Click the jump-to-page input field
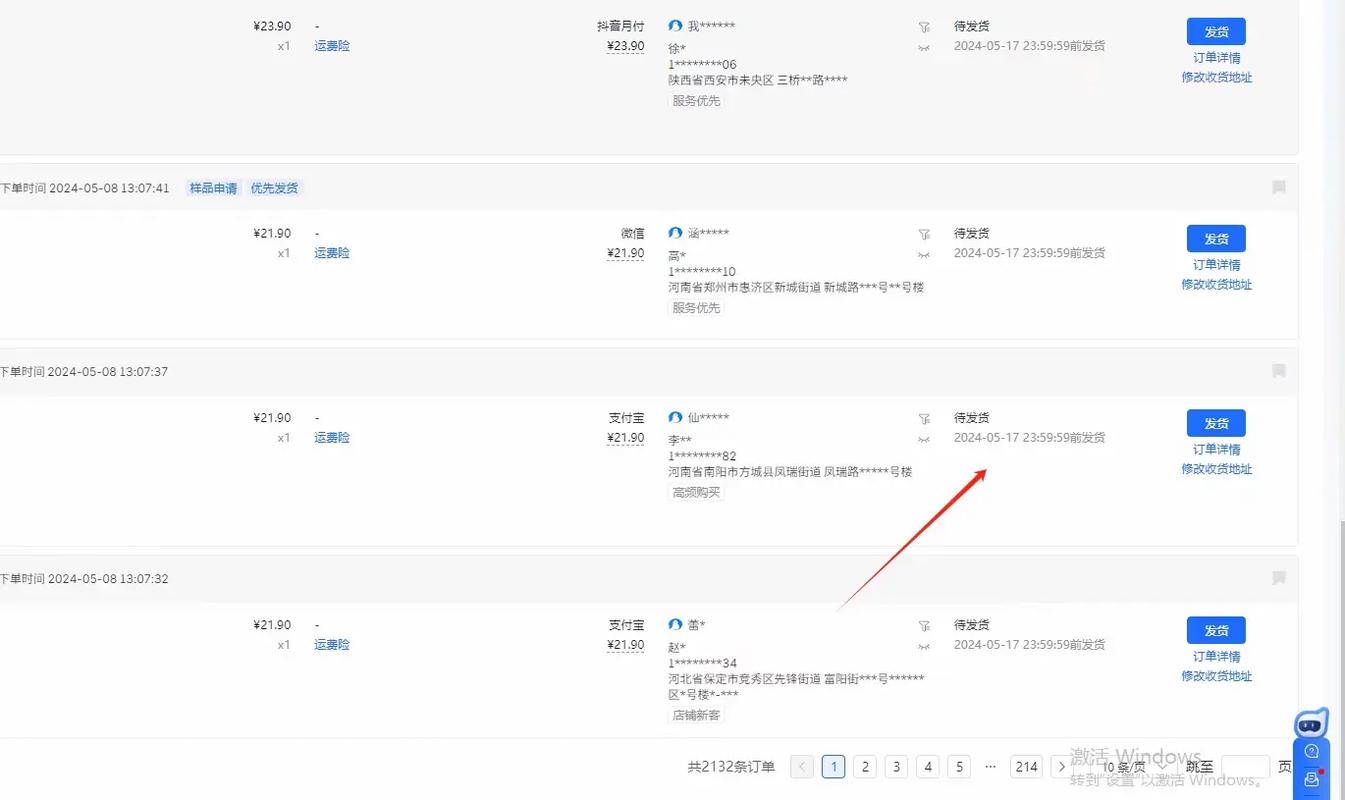 [1245, 767]
